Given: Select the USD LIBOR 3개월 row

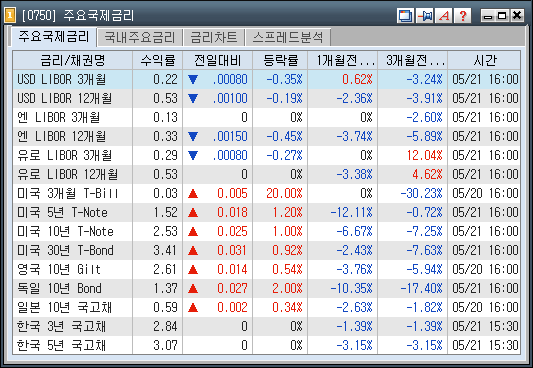Looking at the screenshot, I should pos(266,80).
